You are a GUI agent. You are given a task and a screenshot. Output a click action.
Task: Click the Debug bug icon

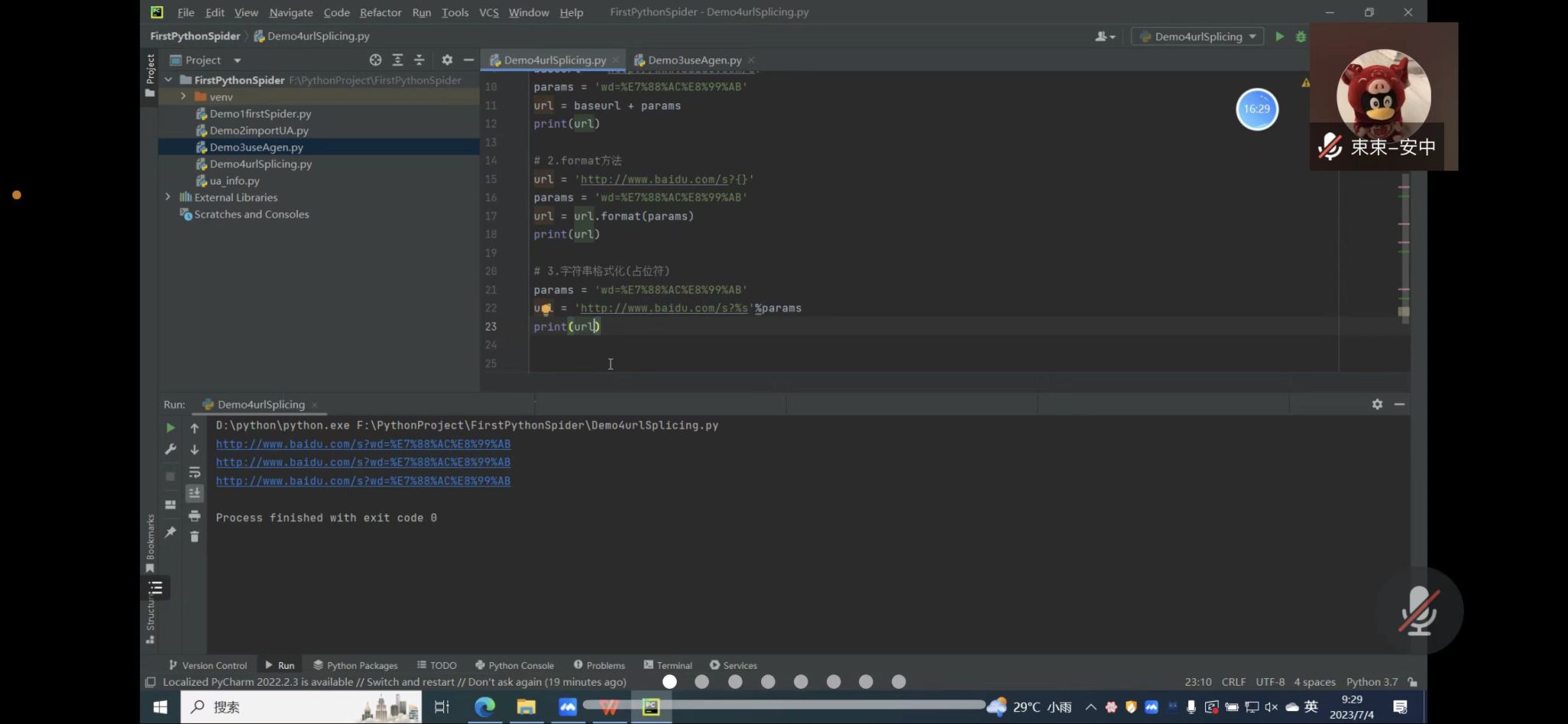coord(1300,37)
